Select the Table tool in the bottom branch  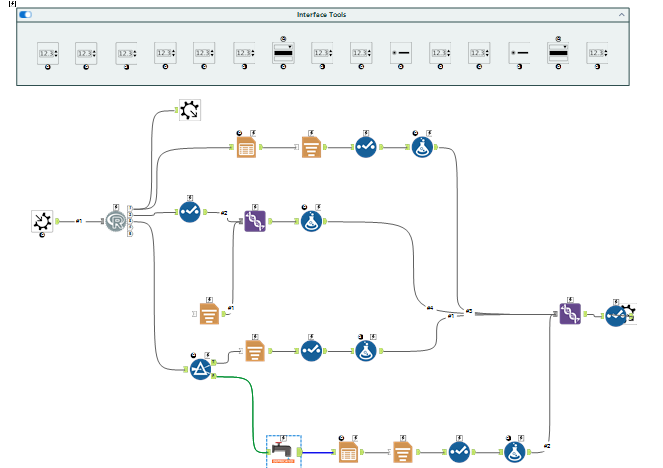click(348, 452)
